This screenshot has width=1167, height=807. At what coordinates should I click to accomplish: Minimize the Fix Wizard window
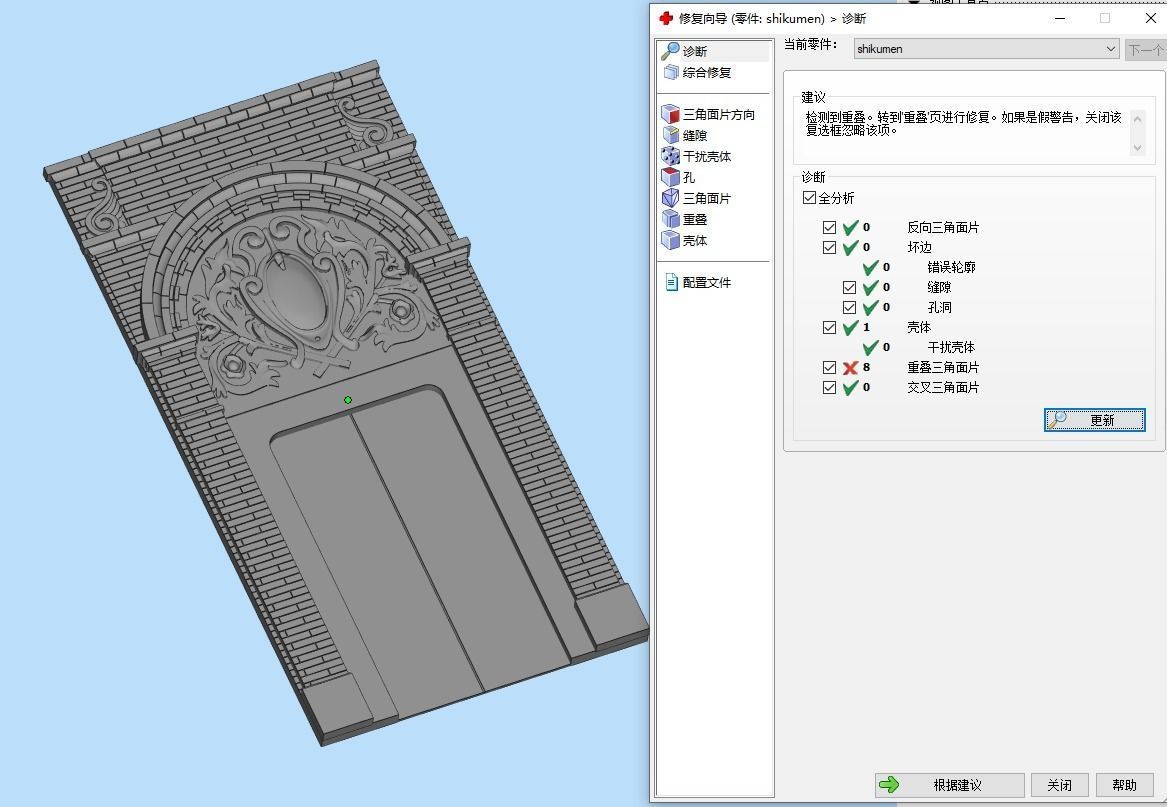click(1060, 18)
